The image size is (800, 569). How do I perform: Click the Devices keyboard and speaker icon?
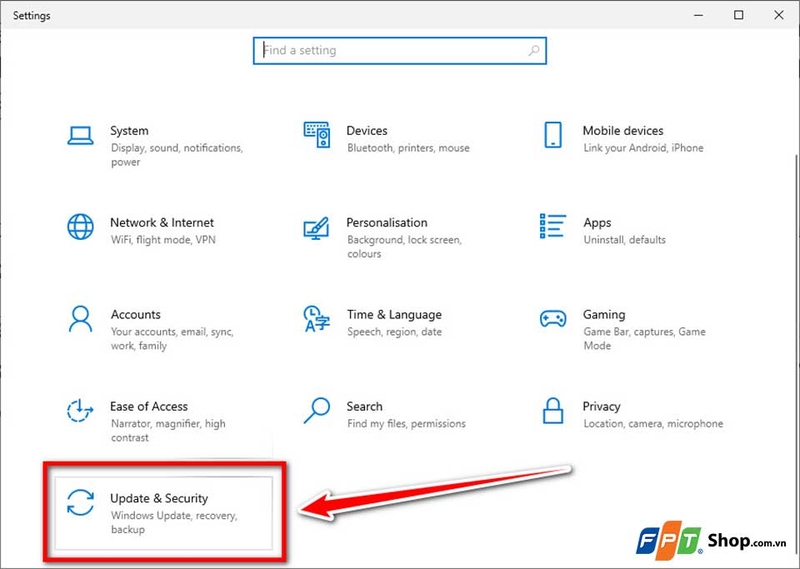[x=317, y=135]
